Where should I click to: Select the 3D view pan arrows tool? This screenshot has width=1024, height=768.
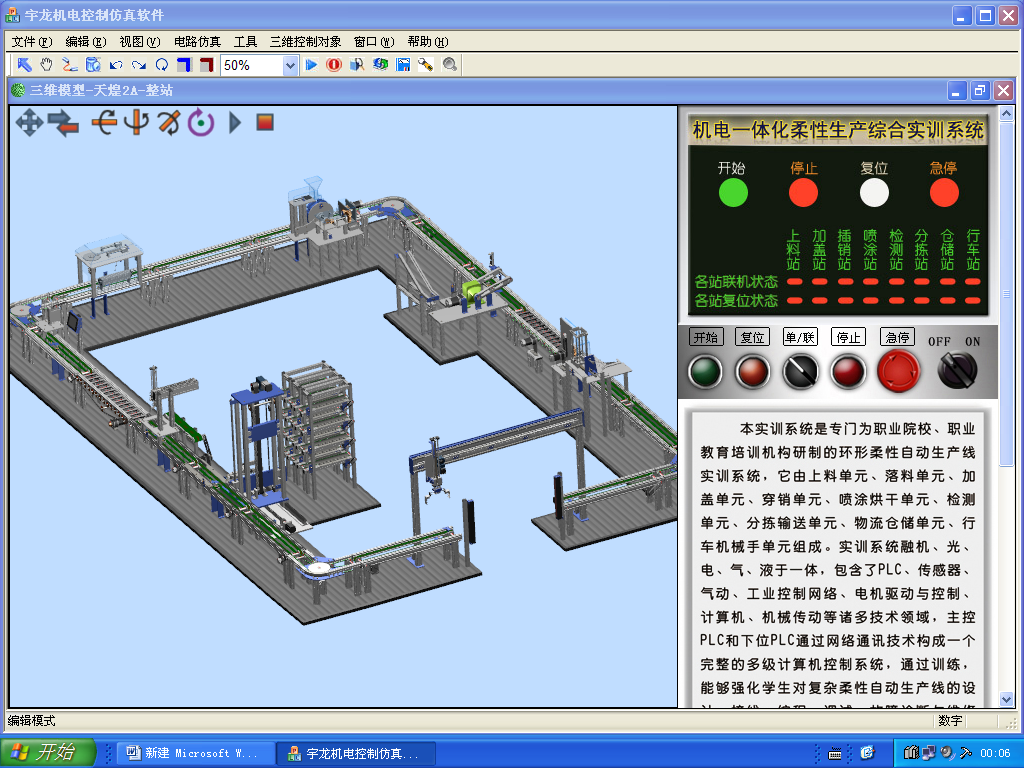[x=29, y=122]
